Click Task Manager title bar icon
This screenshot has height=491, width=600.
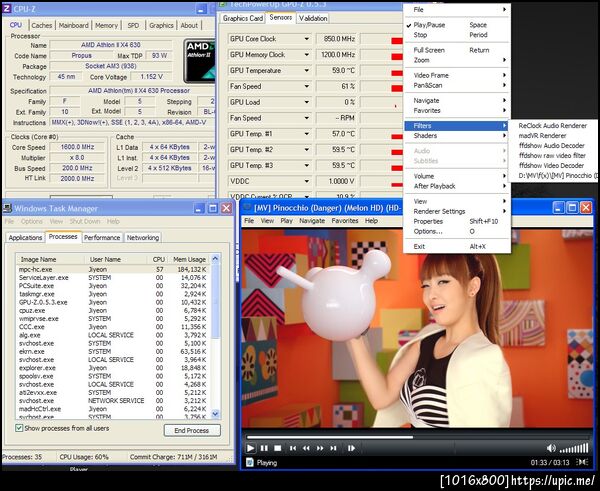coord(7,208)
